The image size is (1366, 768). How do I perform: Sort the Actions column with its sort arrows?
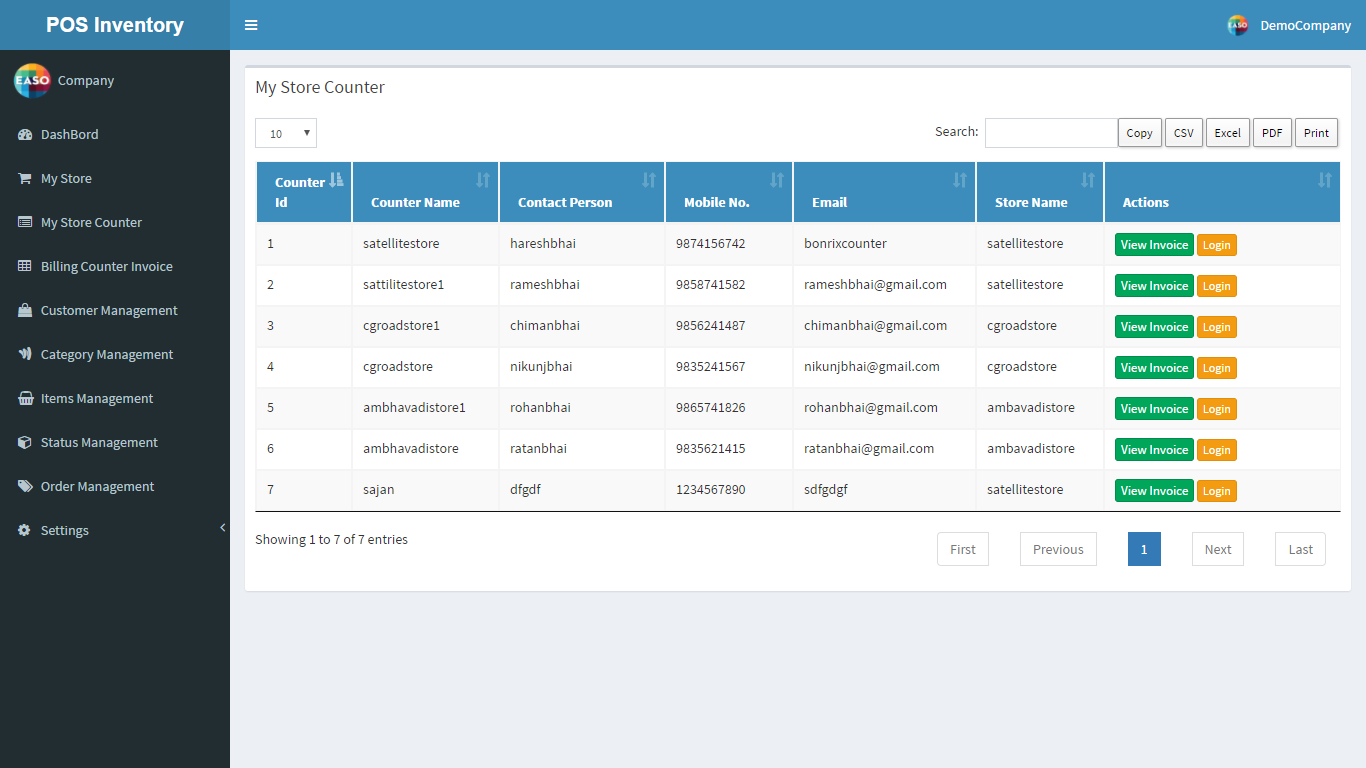[1325, 180]
